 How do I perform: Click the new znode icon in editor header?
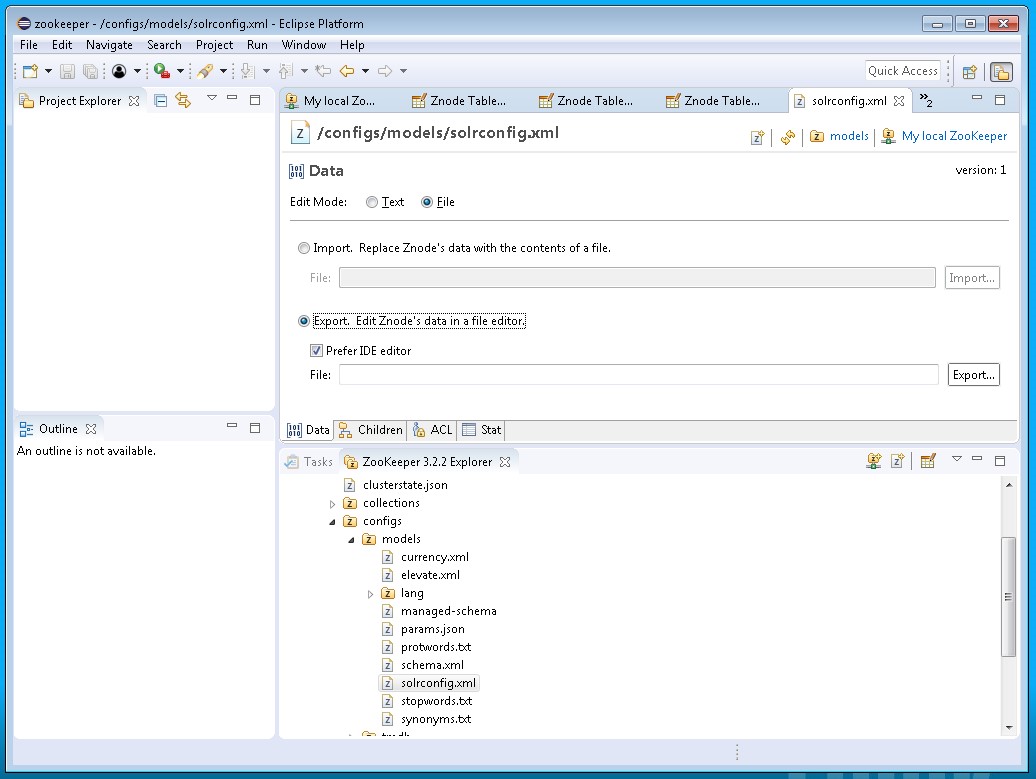758,137
